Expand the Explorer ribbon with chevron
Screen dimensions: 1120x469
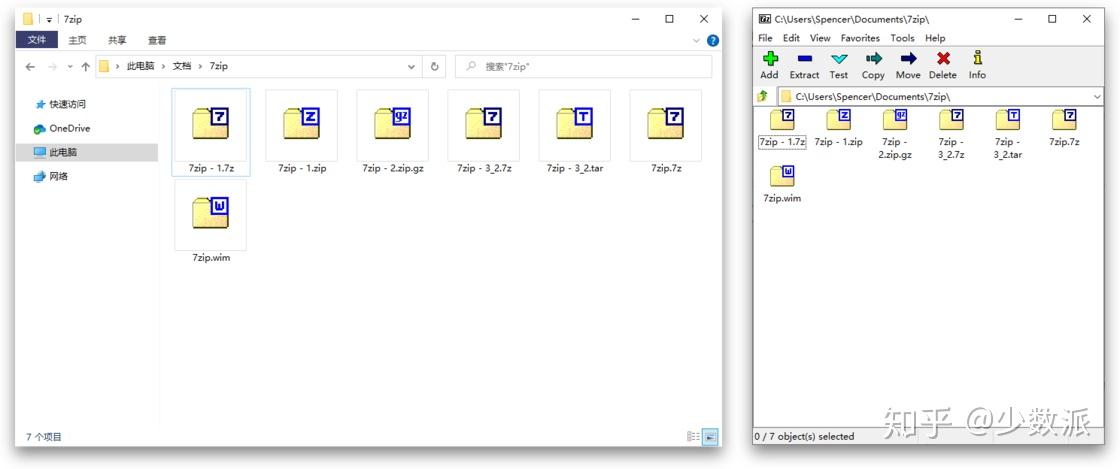pyautogui.click(x=696, y=41)
